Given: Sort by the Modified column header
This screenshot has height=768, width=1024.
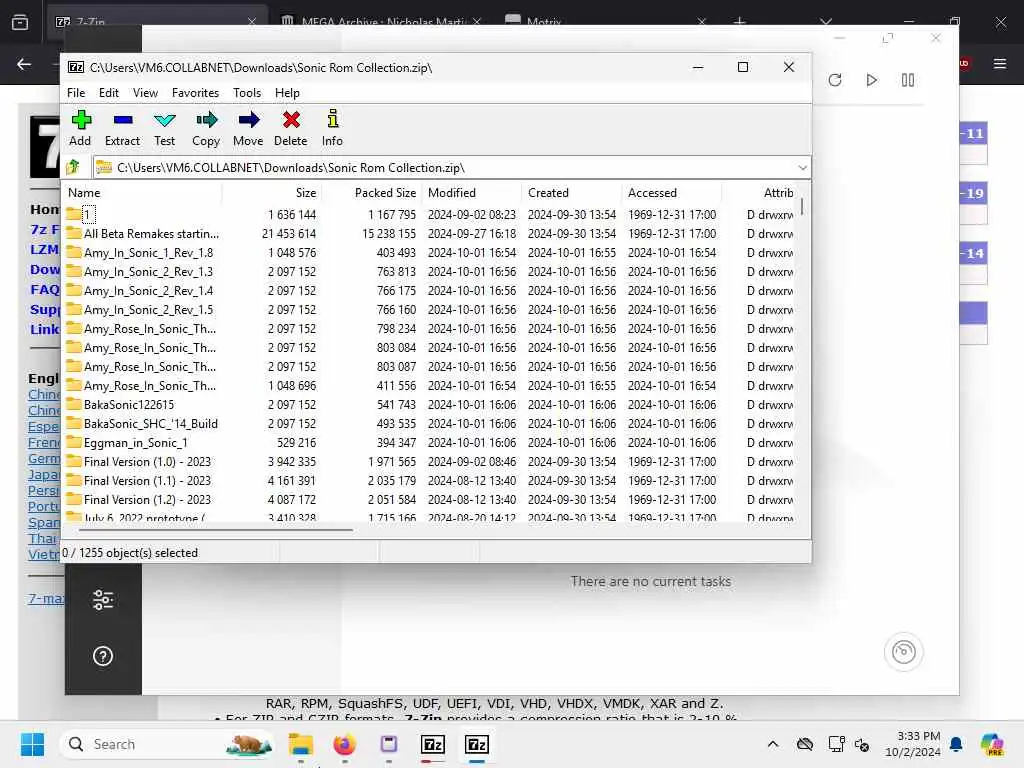Looking at the screenshot, I should point(472,193).
